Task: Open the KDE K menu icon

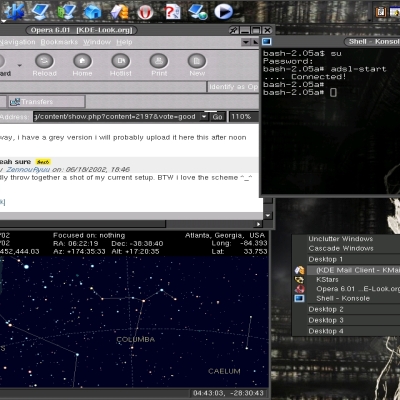Action: (14, 11)
